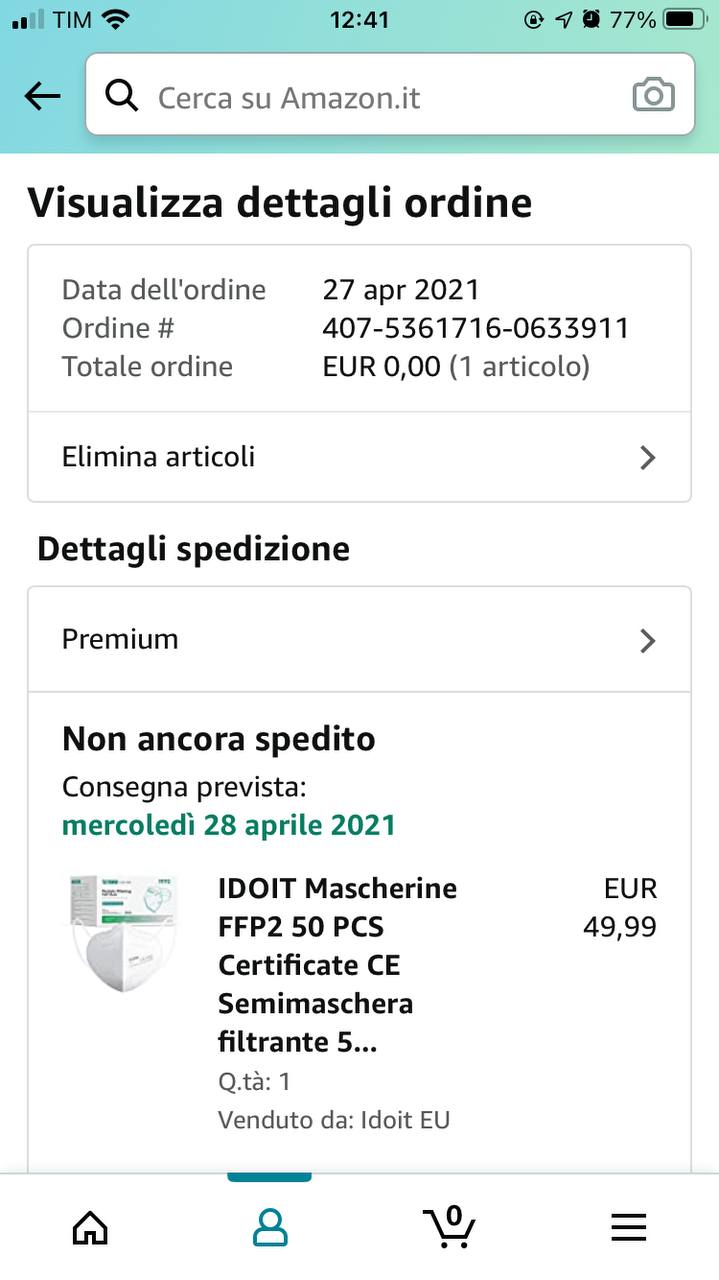719x1280 pixels.
Task: Open the hamburger menu icon
Action: tap(629, 1226)
